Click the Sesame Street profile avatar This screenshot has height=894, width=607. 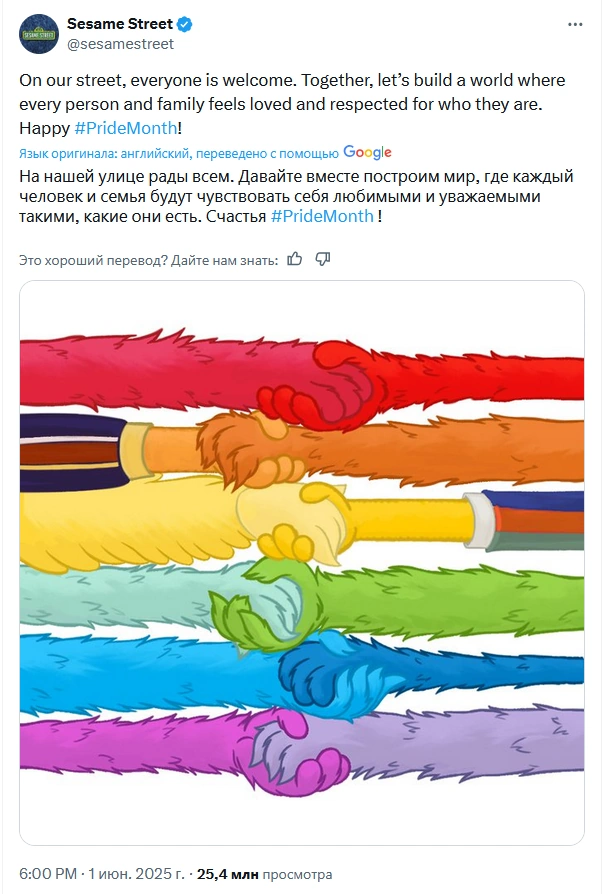pos(39,34)
